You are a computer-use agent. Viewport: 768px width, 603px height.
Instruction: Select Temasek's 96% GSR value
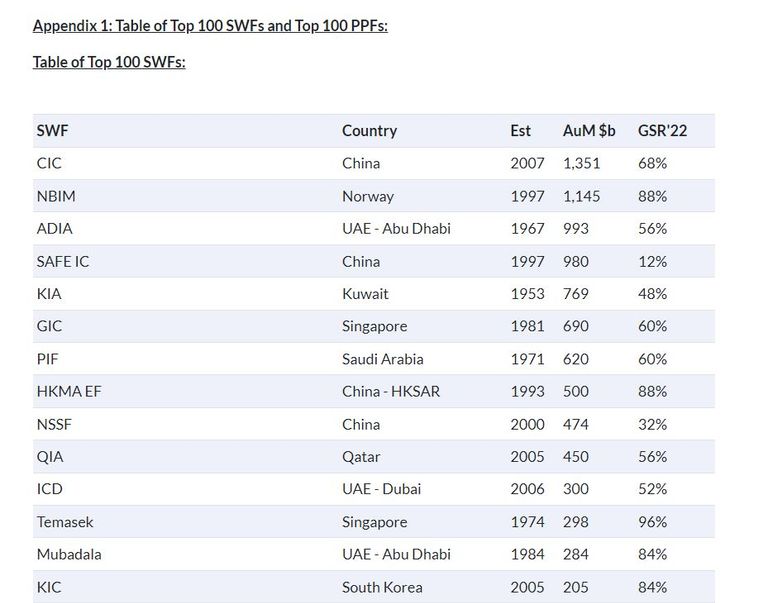[x=652, y=522]
